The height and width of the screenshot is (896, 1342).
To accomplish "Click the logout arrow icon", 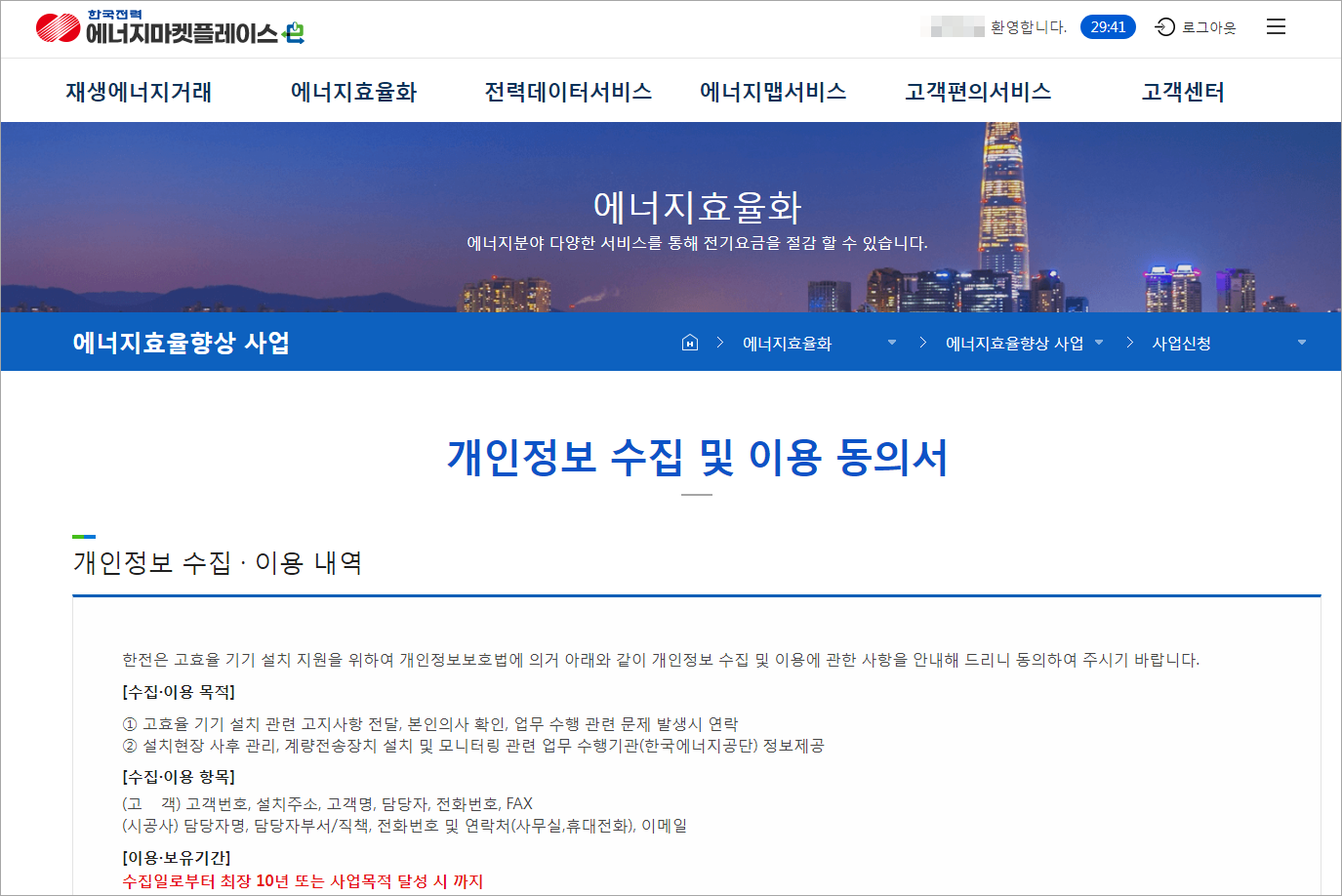I will (x=1163, y=27).
